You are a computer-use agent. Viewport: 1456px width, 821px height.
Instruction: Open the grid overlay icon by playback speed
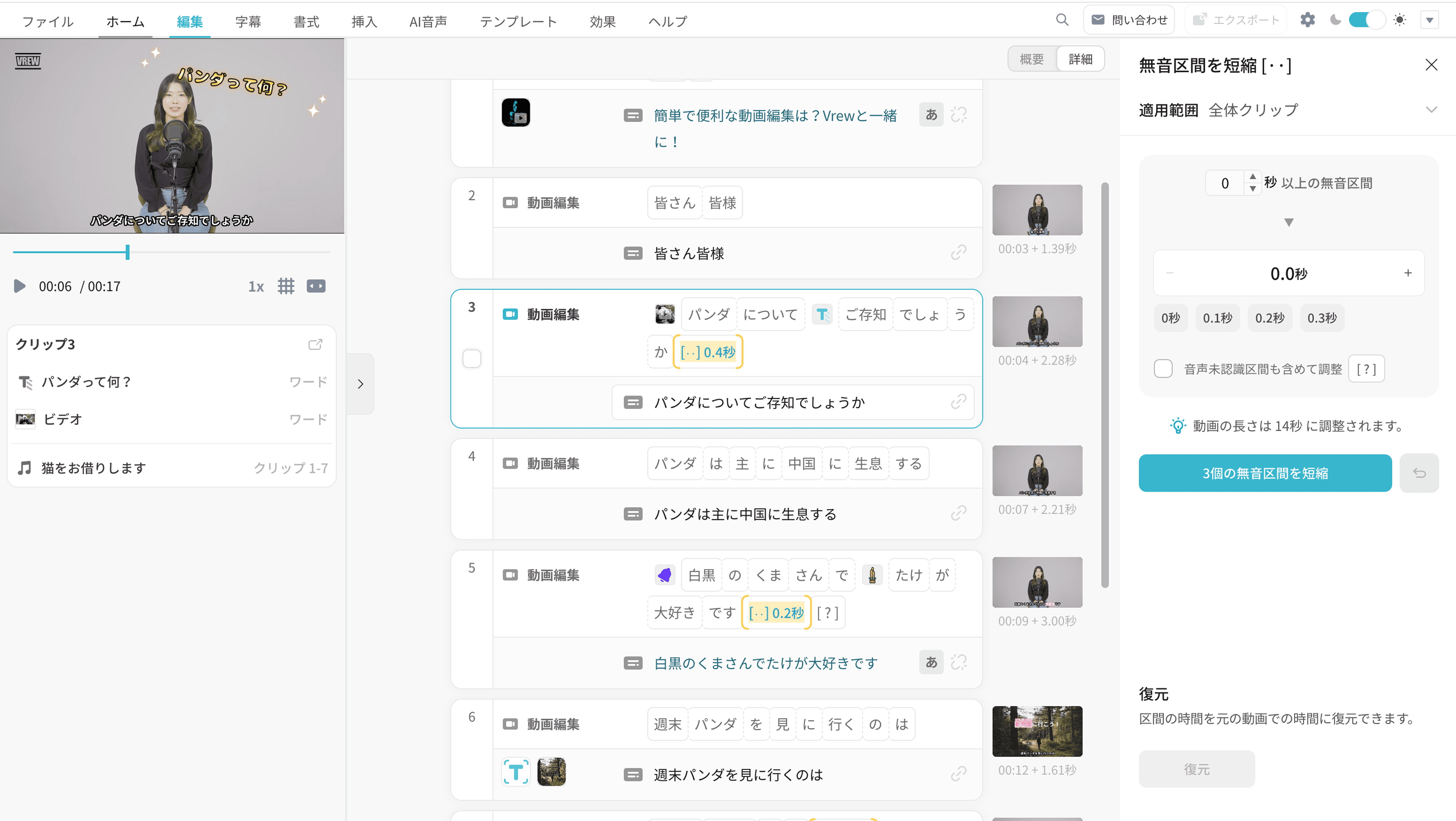point(286,286)
